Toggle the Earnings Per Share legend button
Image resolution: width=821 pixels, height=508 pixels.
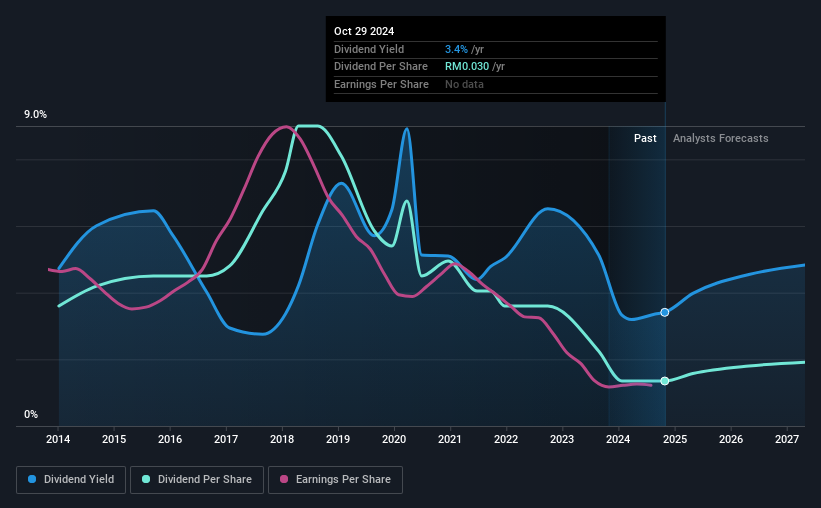point(335,480)
